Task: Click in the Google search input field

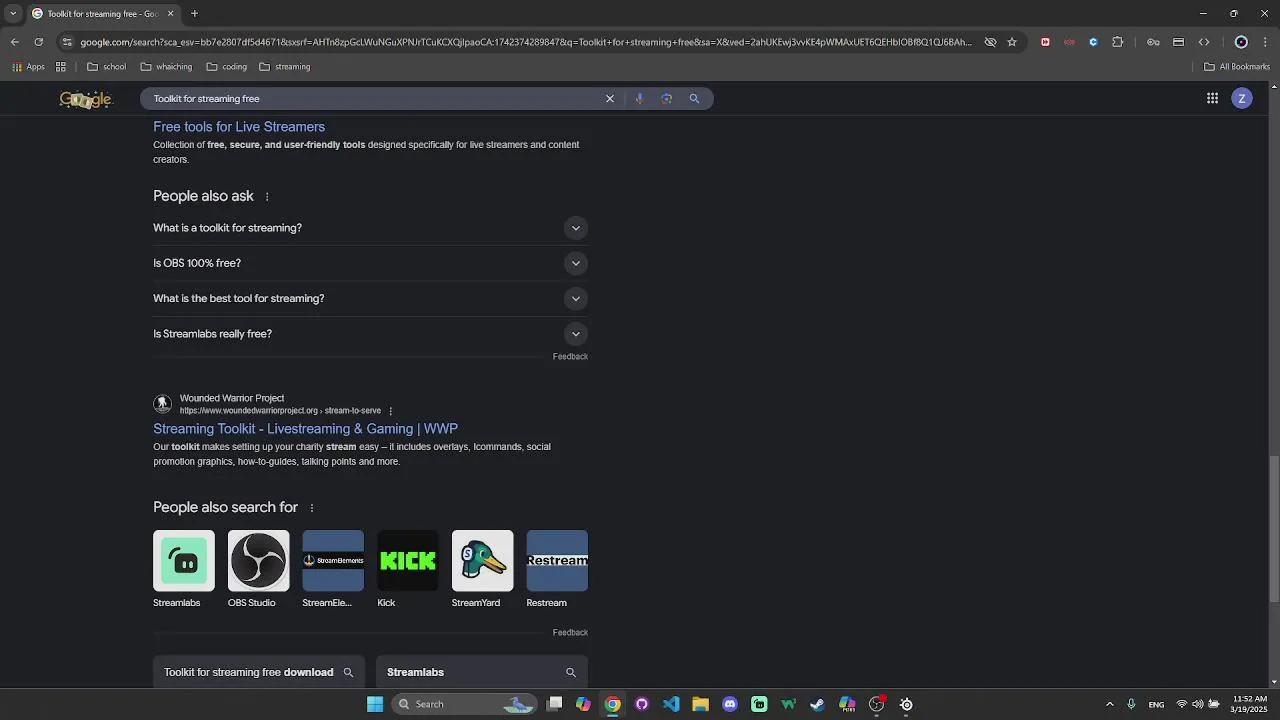Action: click(x=375, y=99)
